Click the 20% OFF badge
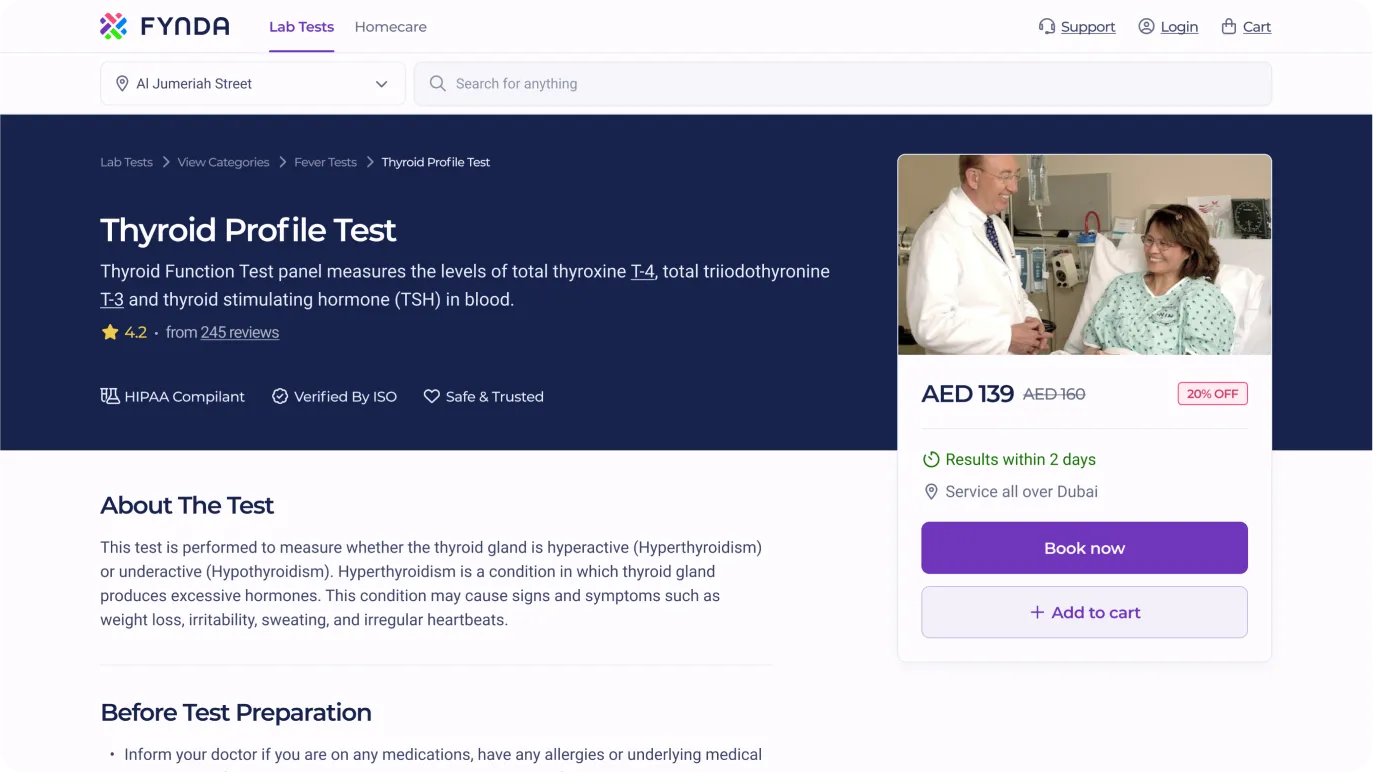 pyautogui.click(x=1212, y=394)
